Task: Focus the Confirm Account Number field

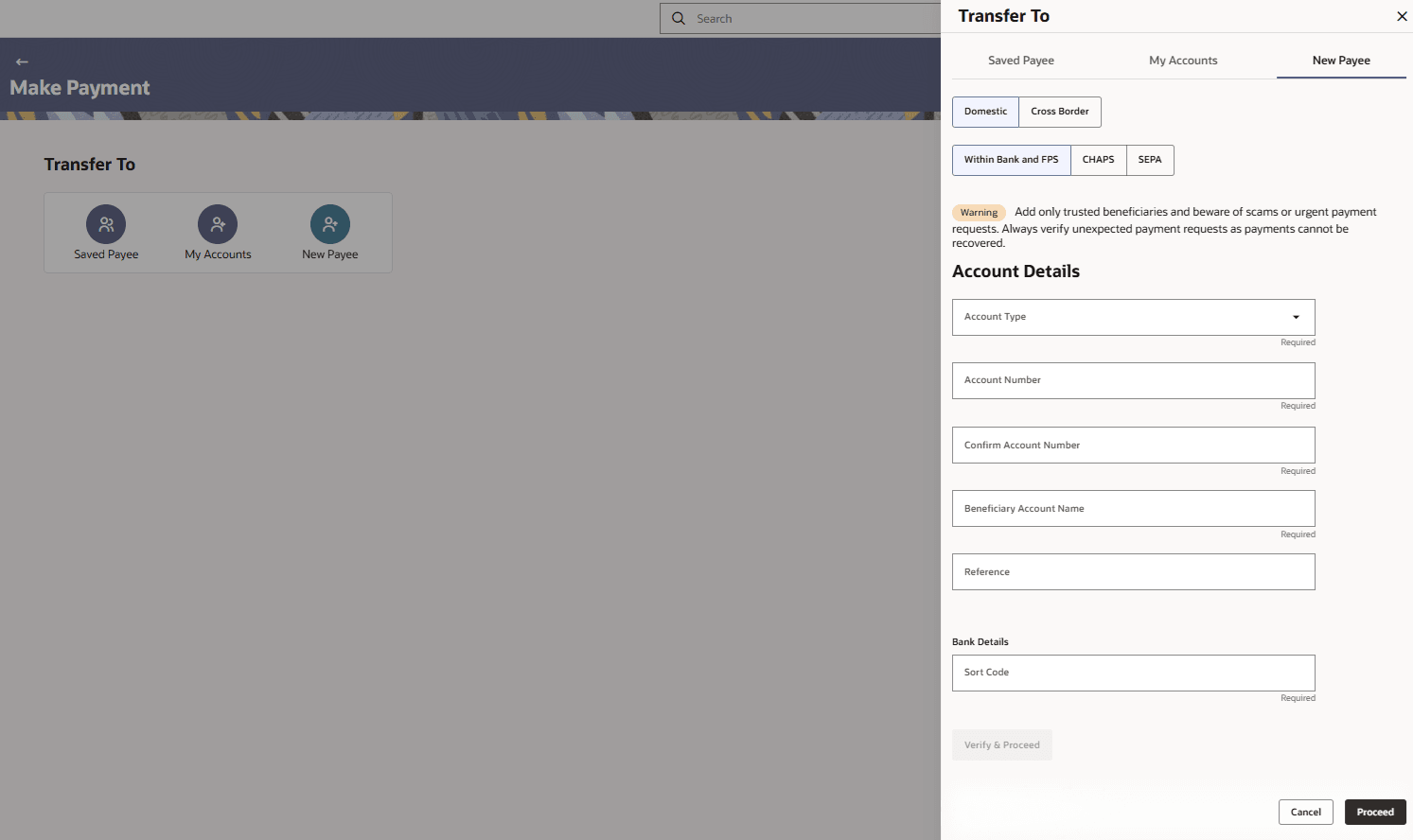Action: point(1133,445)
